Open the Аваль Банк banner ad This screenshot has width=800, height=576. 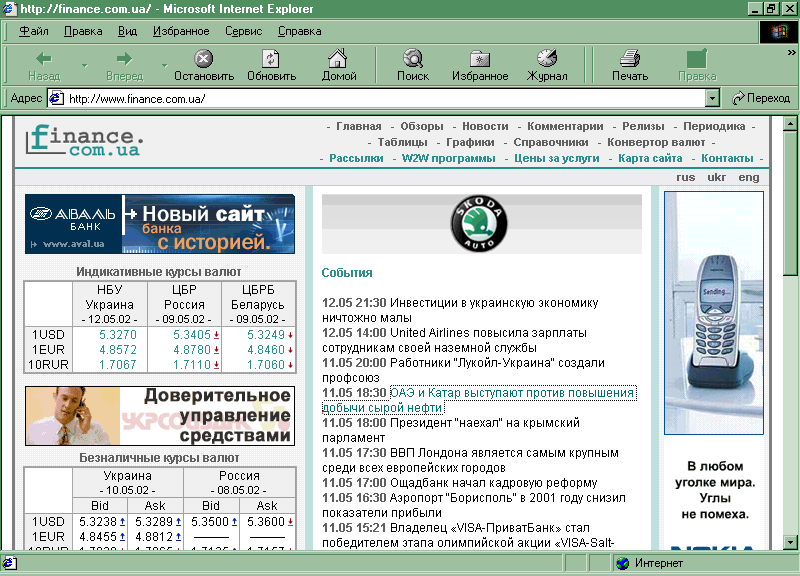pyautogui.click(x=160, y=224)
